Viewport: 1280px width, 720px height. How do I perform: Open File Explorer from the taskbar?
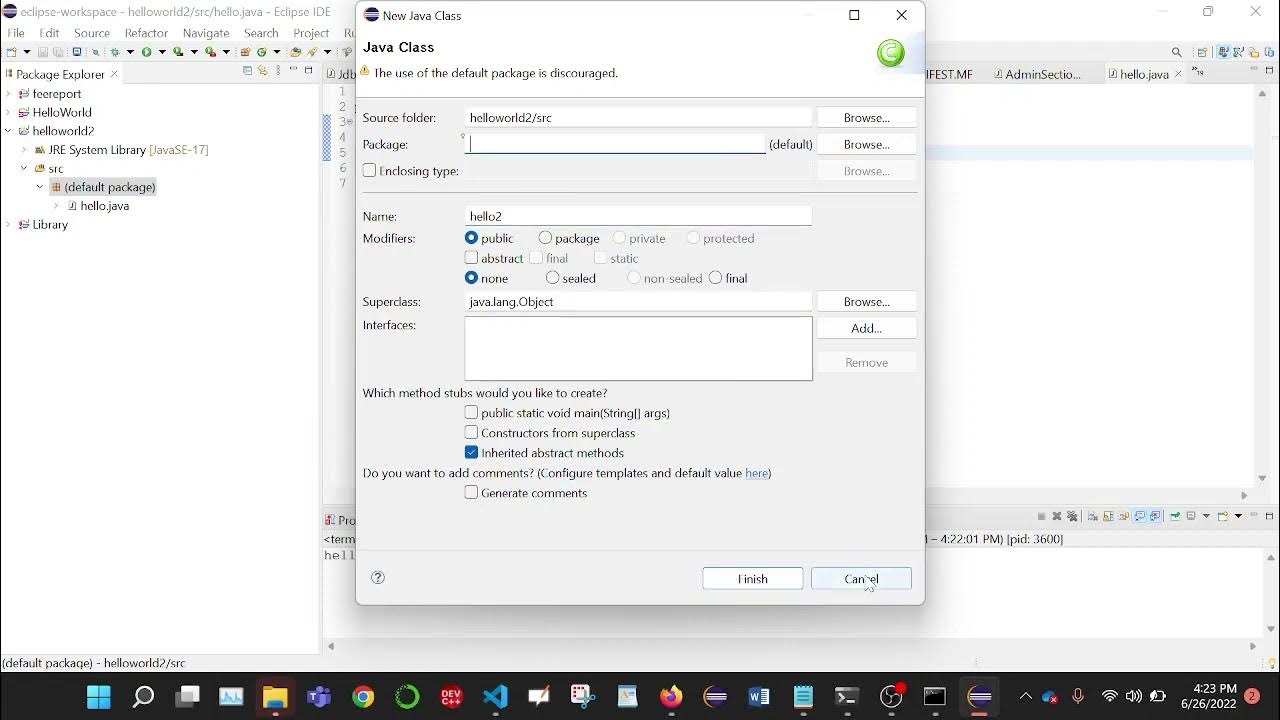[275, 697]
